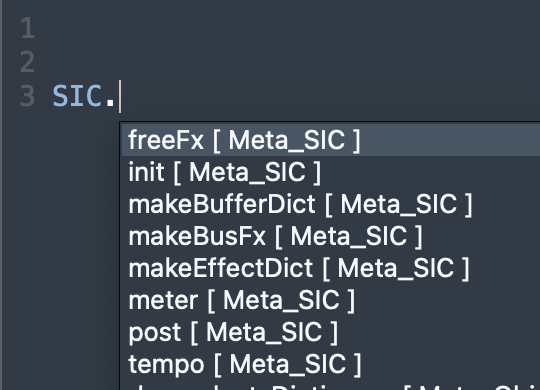Click line number 3 in the gutter
Image resolution: width=540 pixels, height=390 pixels.
coord(28,95)
